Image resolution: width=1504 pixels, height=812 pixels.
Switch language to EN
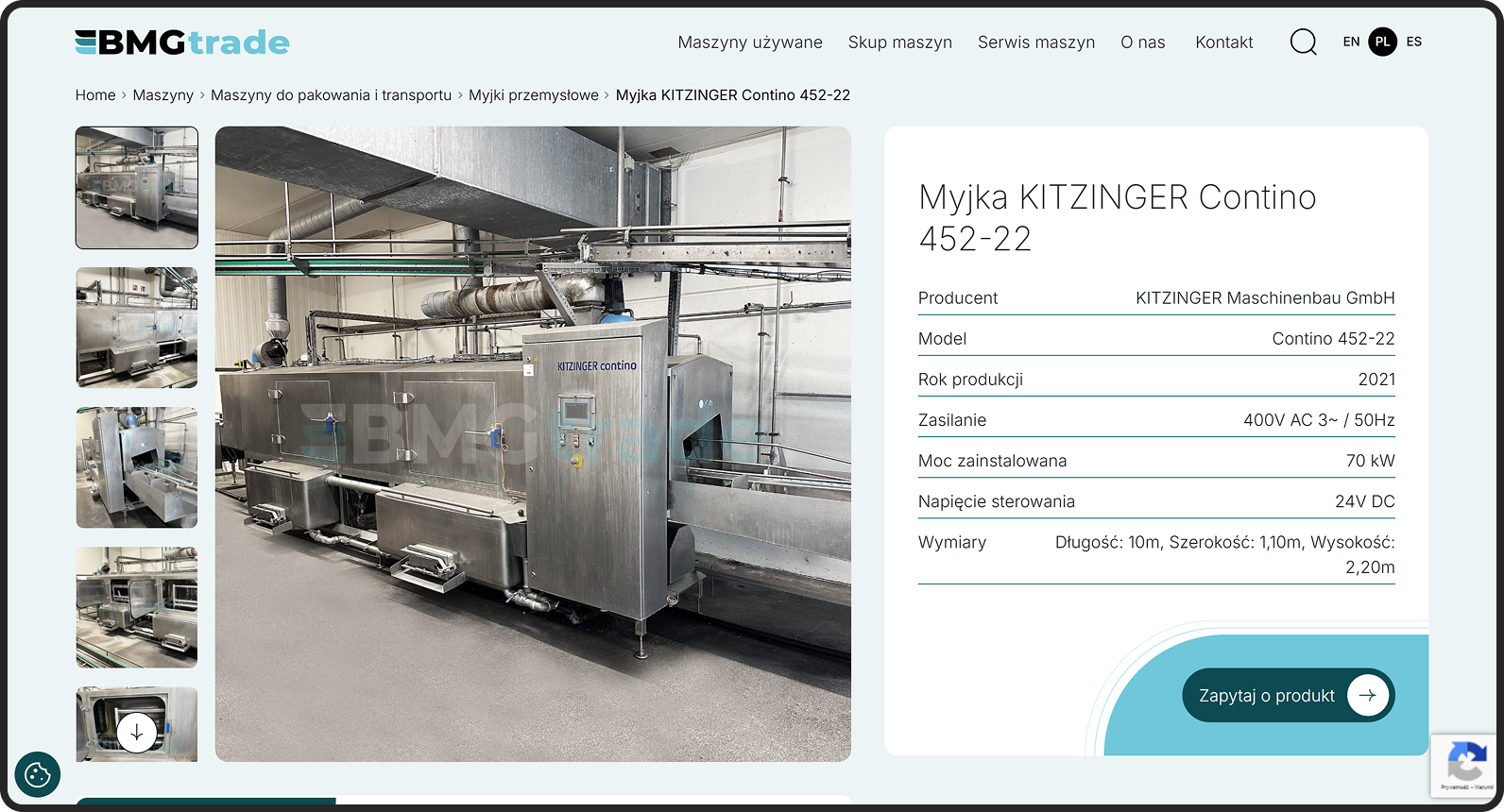point(1351,42)
